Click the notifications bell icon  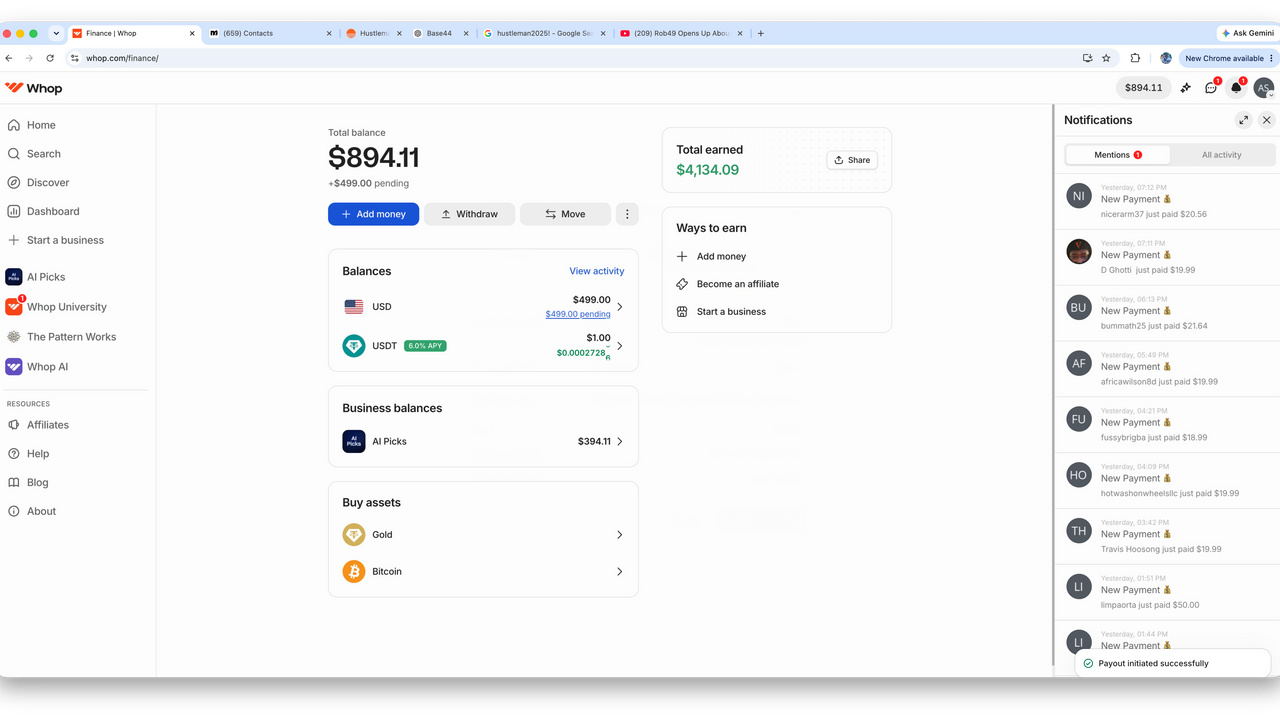1236,88
